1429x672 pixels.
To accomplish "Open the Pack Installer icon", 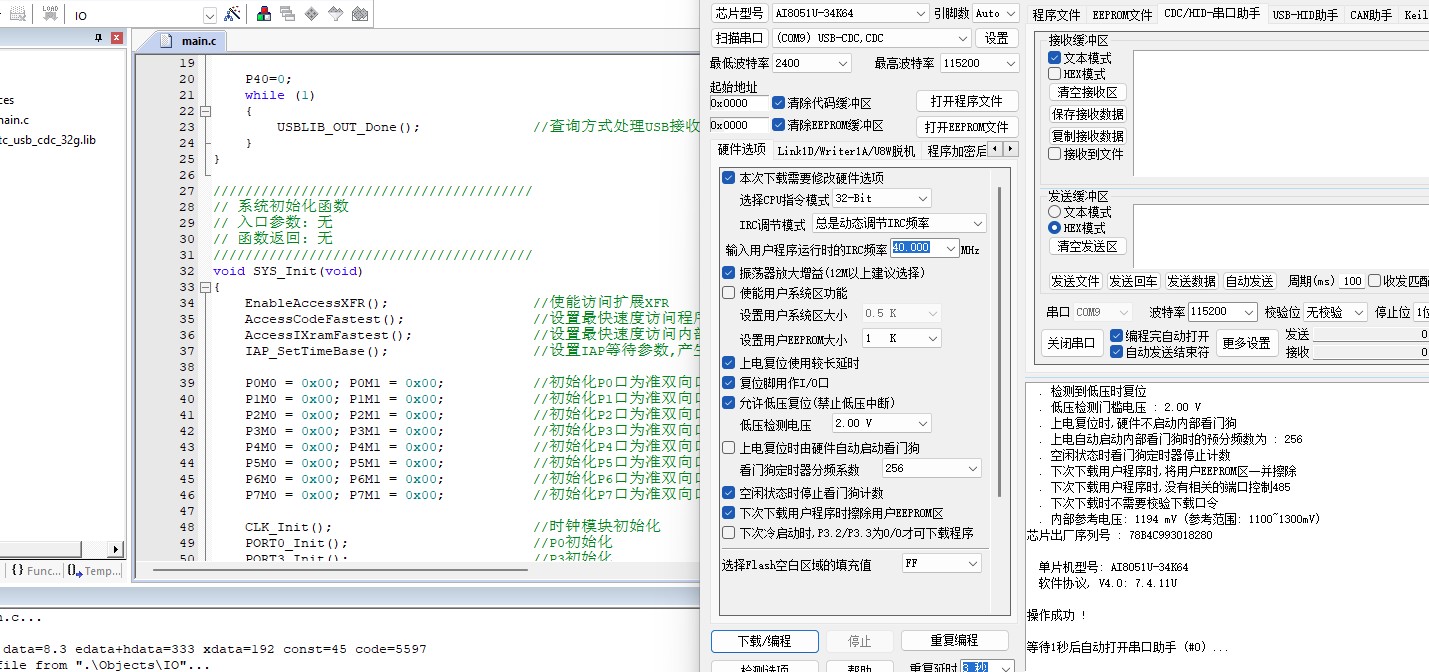I will (360, 14).
